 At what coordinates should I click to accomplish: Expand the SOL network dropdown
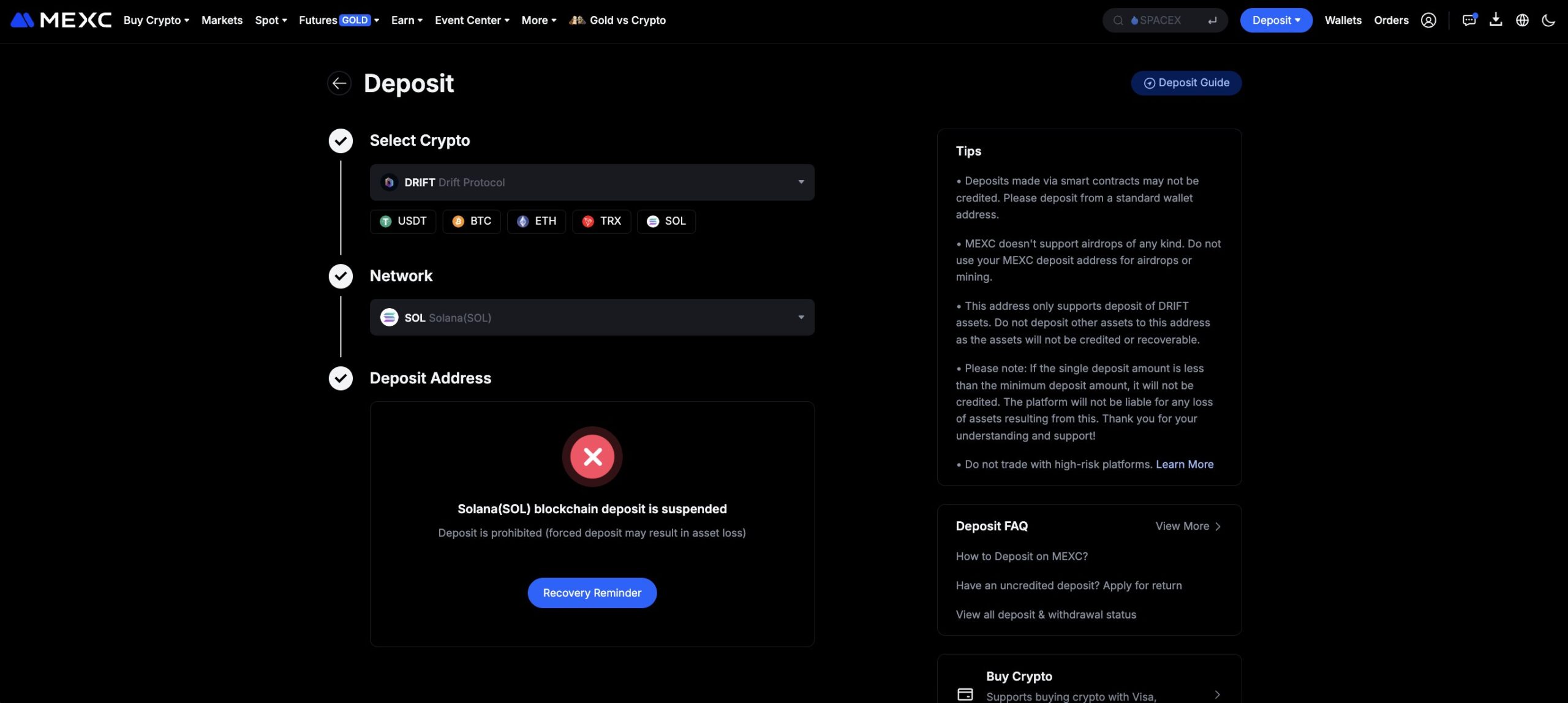(592, 317)
